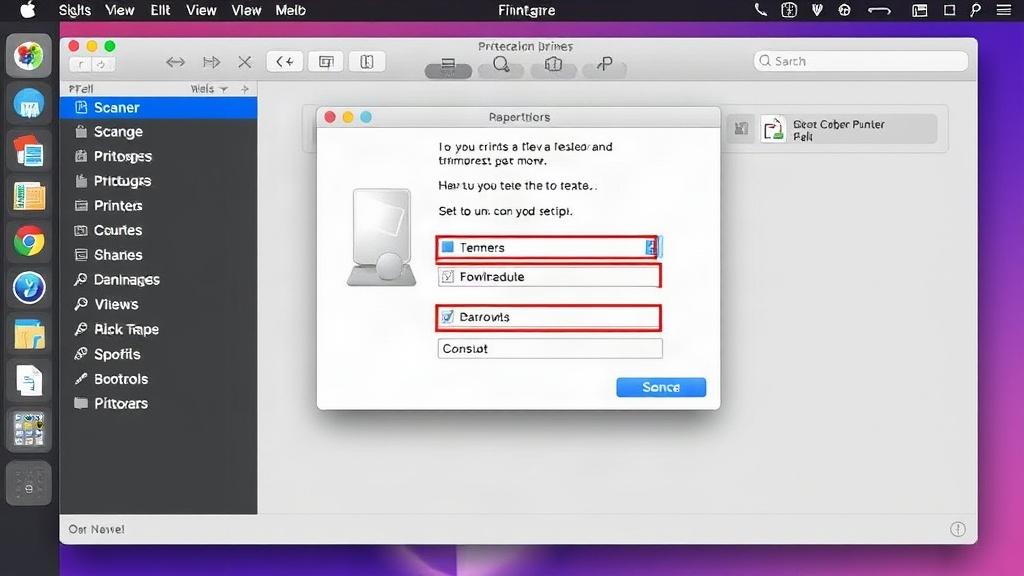1024x576 pixels.
Task: Select Rick Trape in the sidebar
Action: coord(158,329)
